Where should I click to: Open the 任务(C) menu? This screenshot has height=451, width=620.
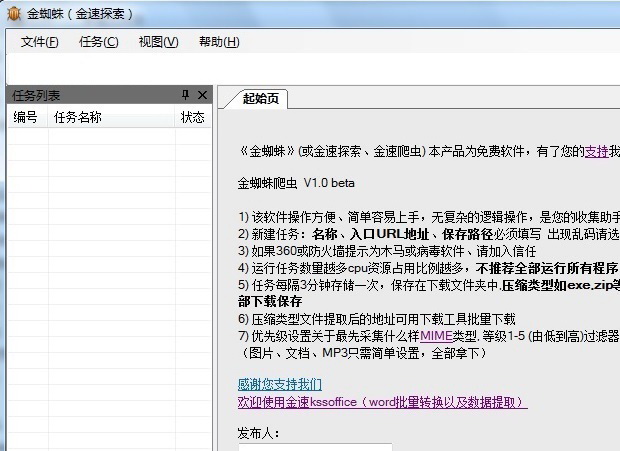click(98, 42)
